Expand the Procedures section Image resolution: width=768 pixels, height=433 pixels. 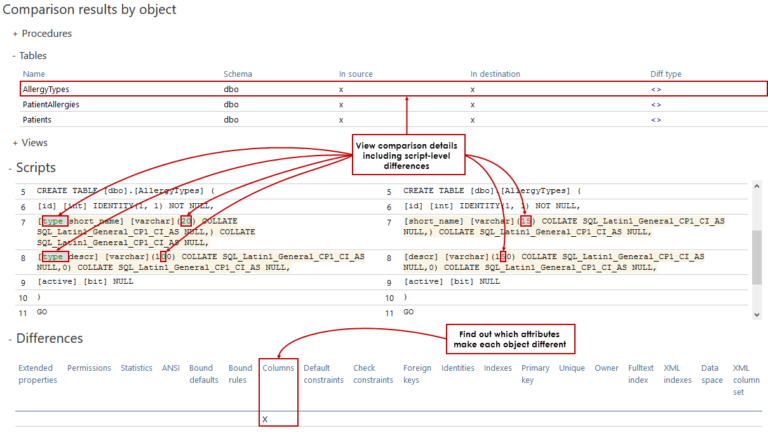pos(15,34)
